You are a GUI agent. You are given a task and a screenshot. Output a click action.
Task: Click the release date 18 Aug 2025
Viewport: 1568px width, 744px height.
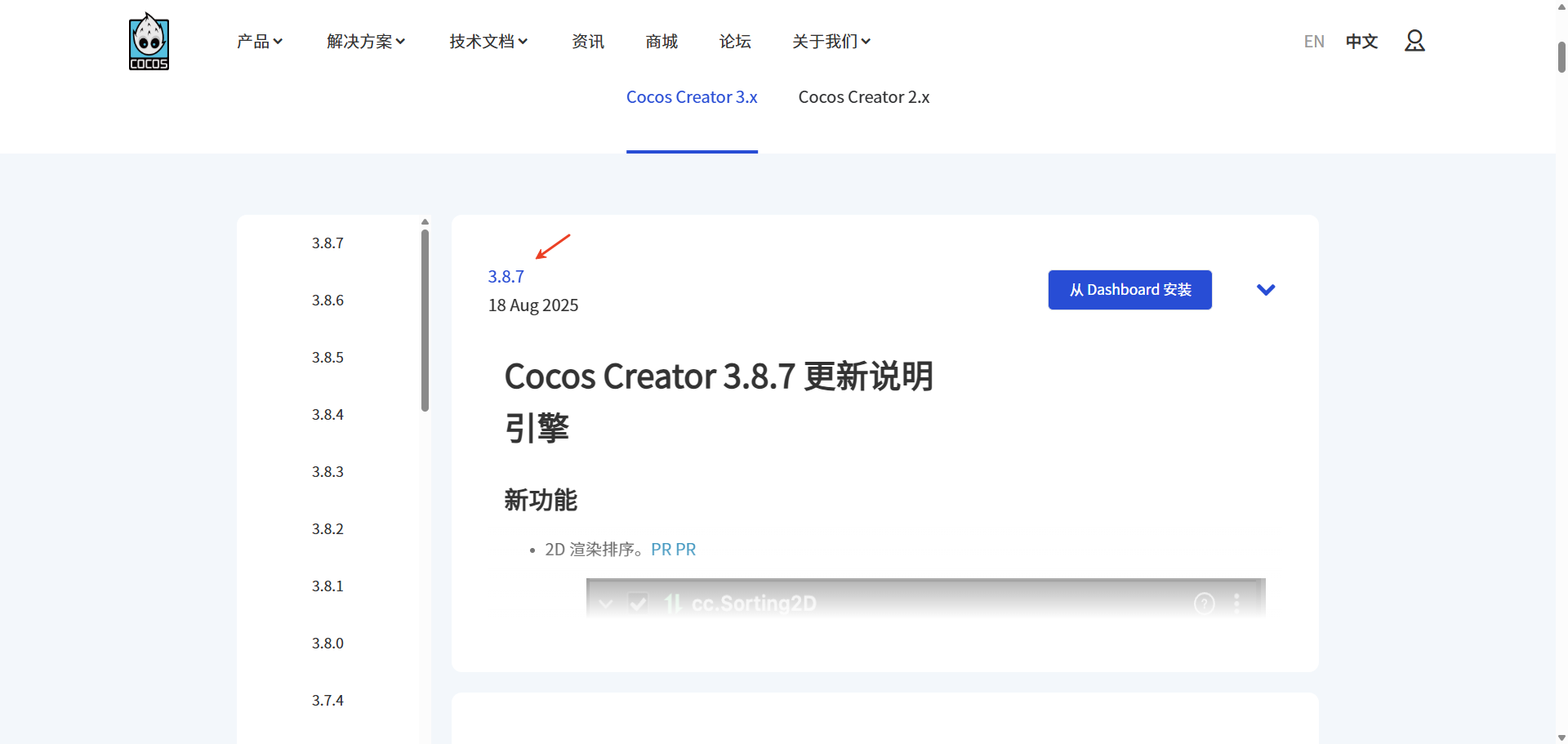[x=533, y=305]
